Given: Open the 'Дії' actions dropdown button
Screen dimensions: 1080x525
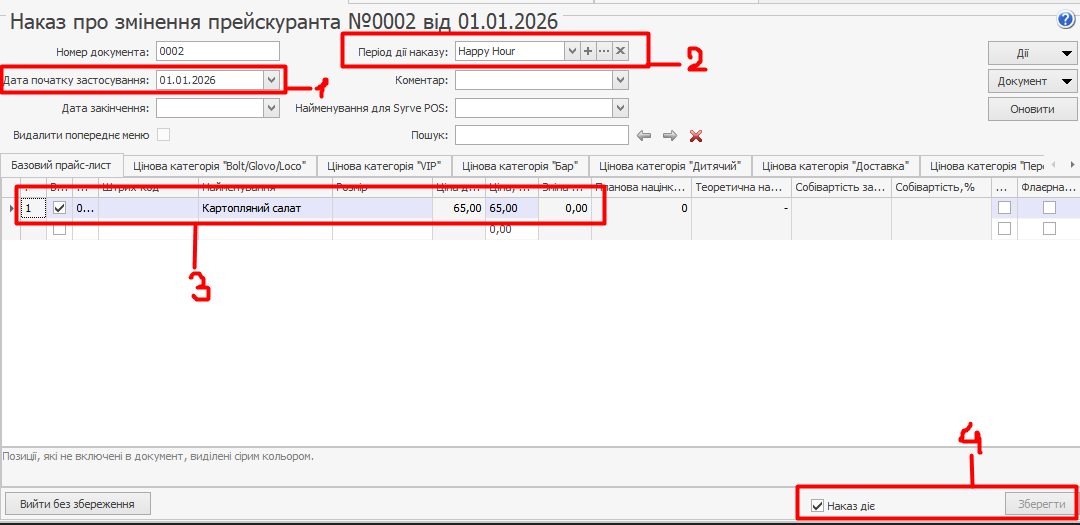Looking at the screenshot, I should 1032,53.
